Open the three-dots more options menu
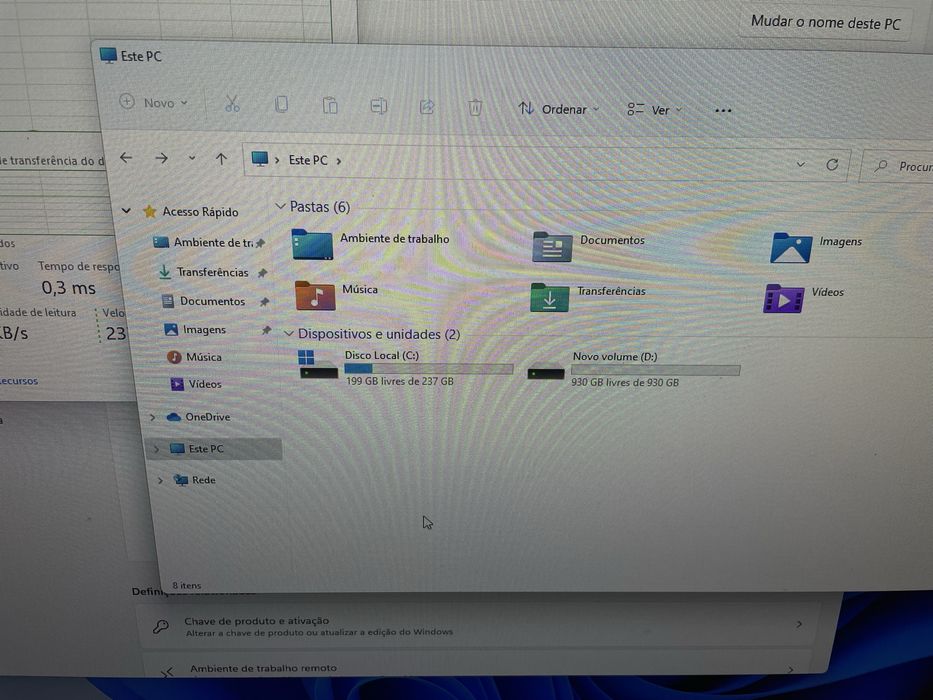The image size is (933, 700). (723, 111)
